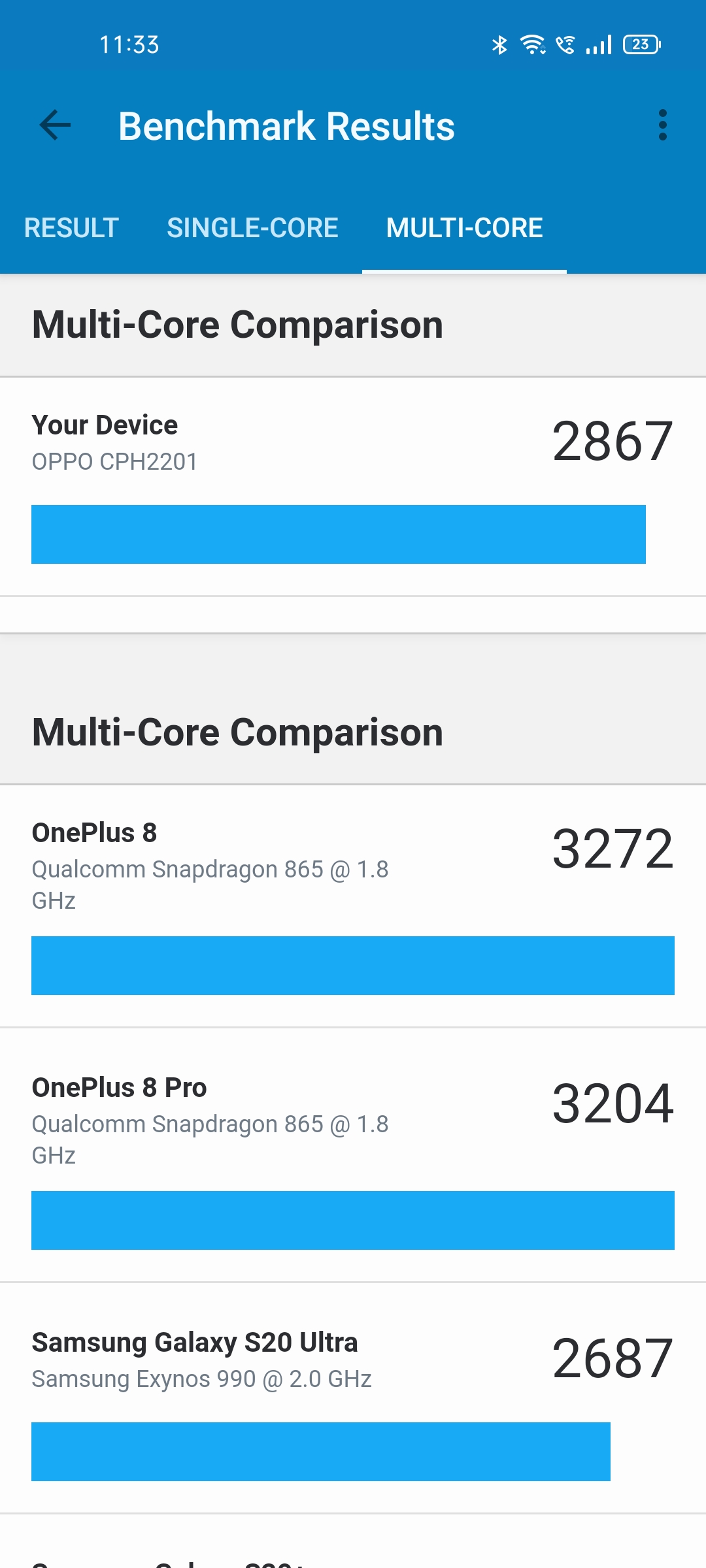Tap the Benchmark Results title

click(286, 126)
